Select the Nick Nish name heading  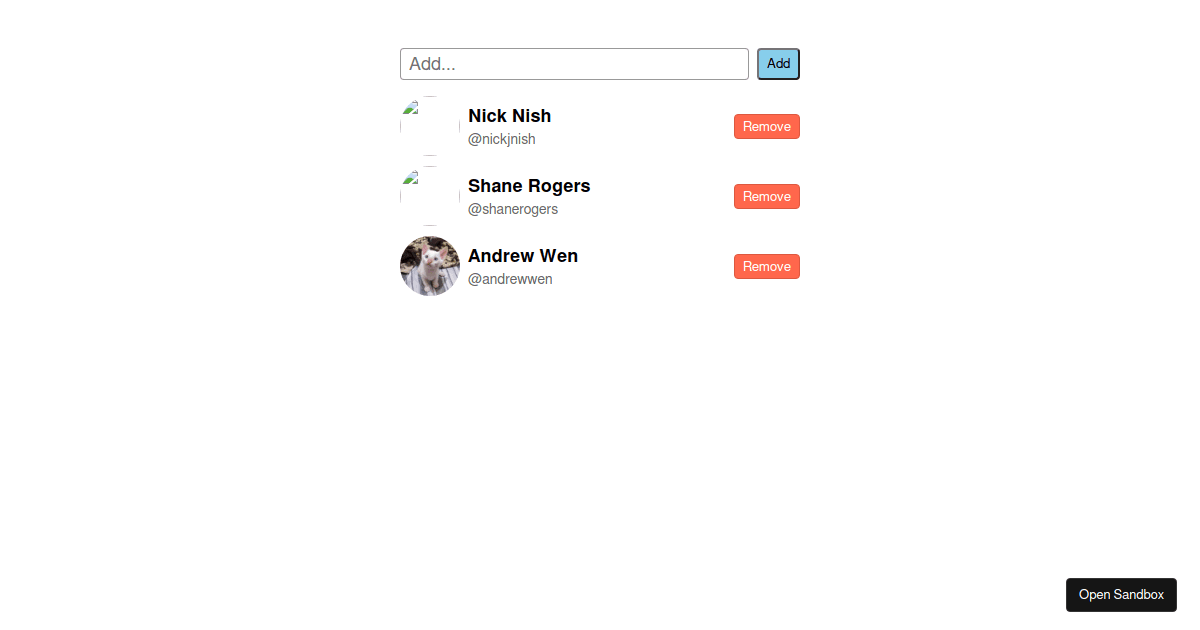tap(509, 116)
